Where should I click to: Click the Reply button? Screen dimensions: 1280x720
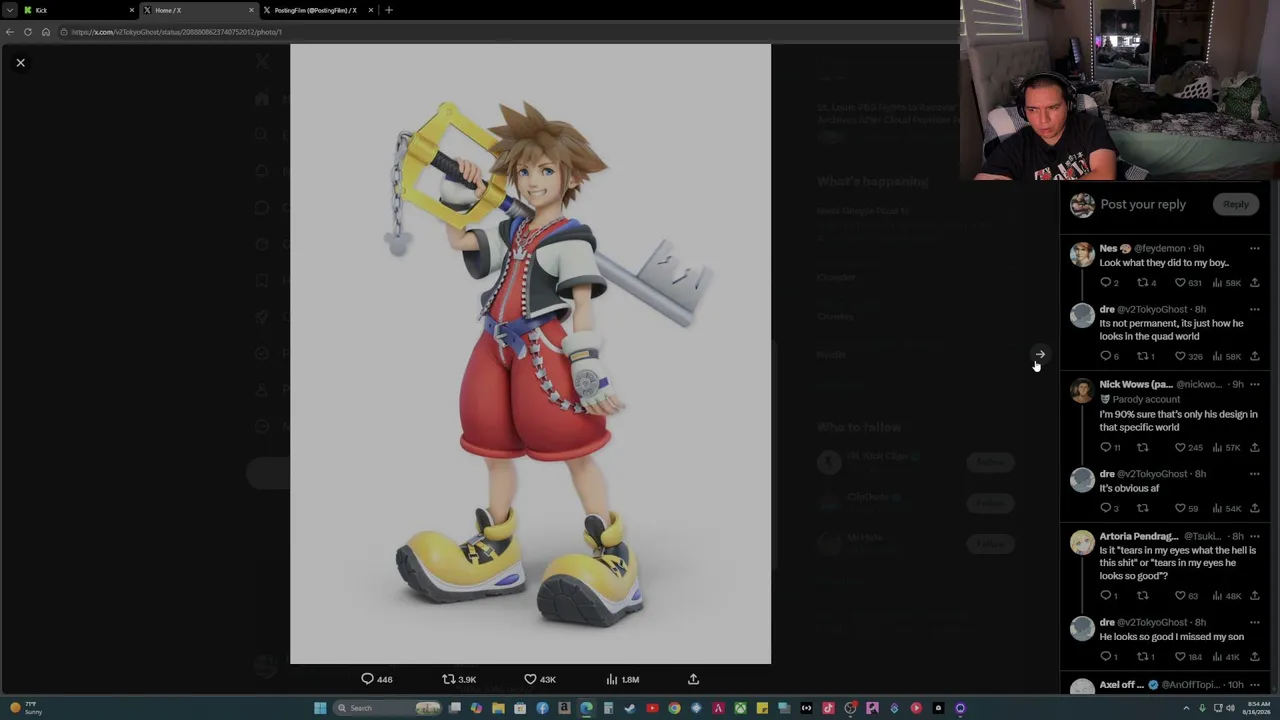point(1236,204)
